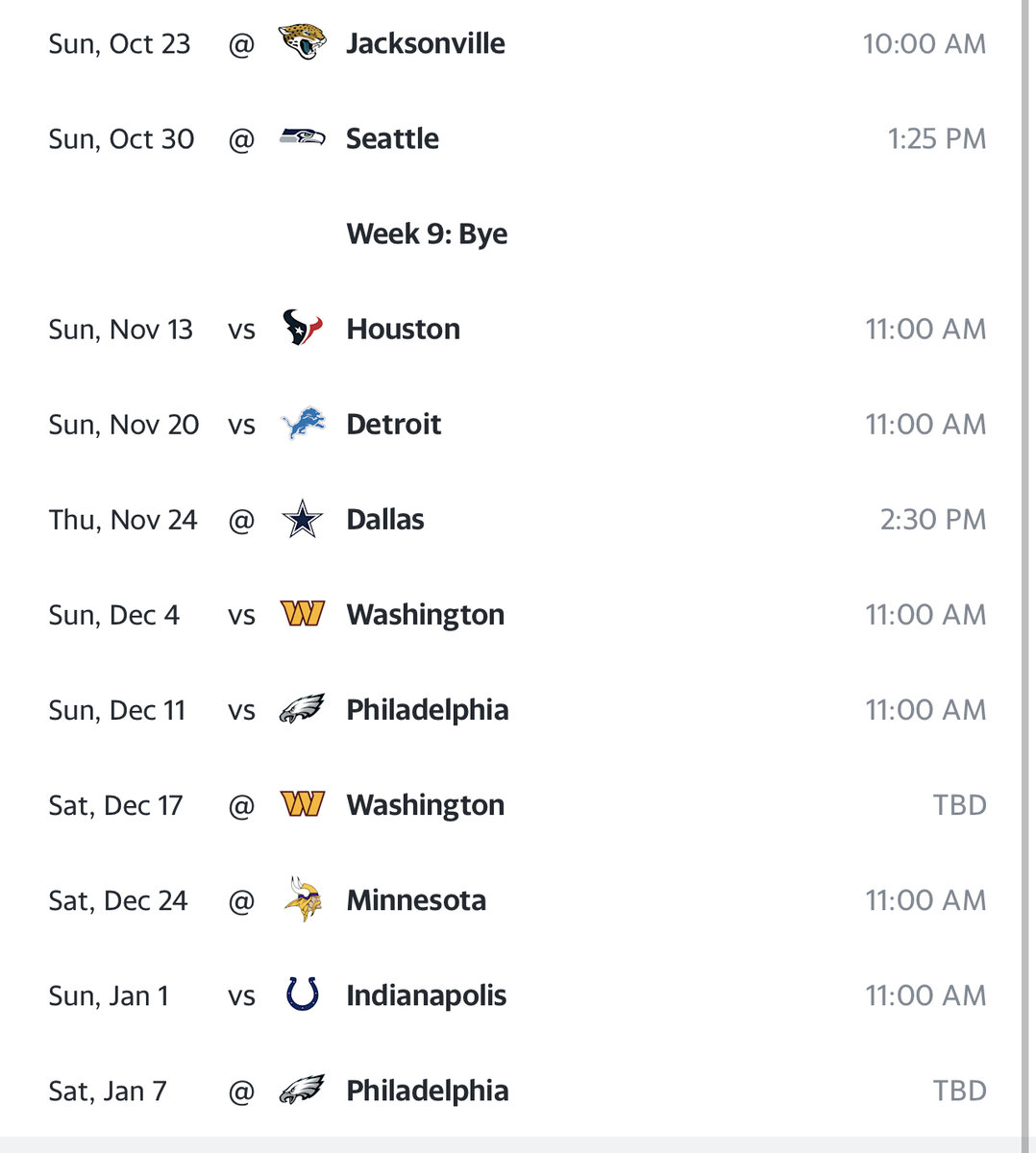The width and height of the screenshot is (1036, 1153).
Task: Click the Washington name on Dec 17 row
Action: click(x=425, y=805)
